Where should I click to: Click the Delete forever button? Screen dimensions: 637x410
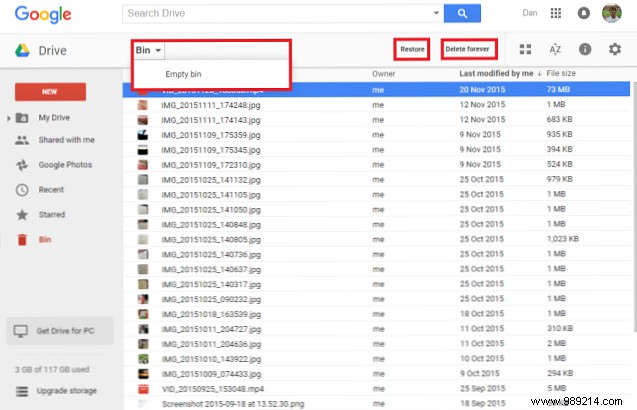[468, 49]
